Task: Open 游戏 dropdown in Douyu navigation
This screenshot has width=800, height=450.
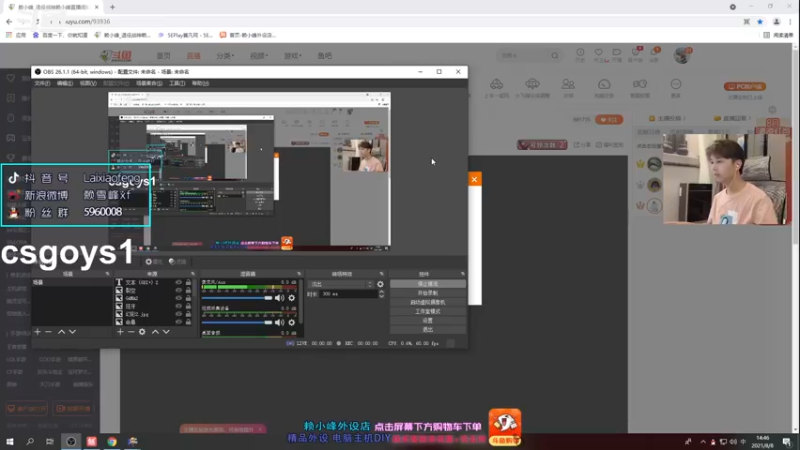Action: (x=293, y=56)
